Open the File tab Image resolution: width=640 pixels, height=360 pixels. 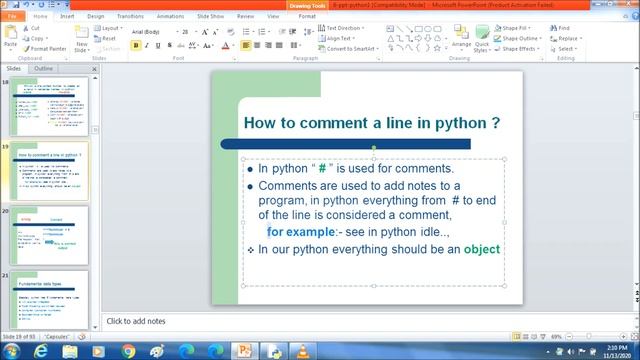pos(13,16)
